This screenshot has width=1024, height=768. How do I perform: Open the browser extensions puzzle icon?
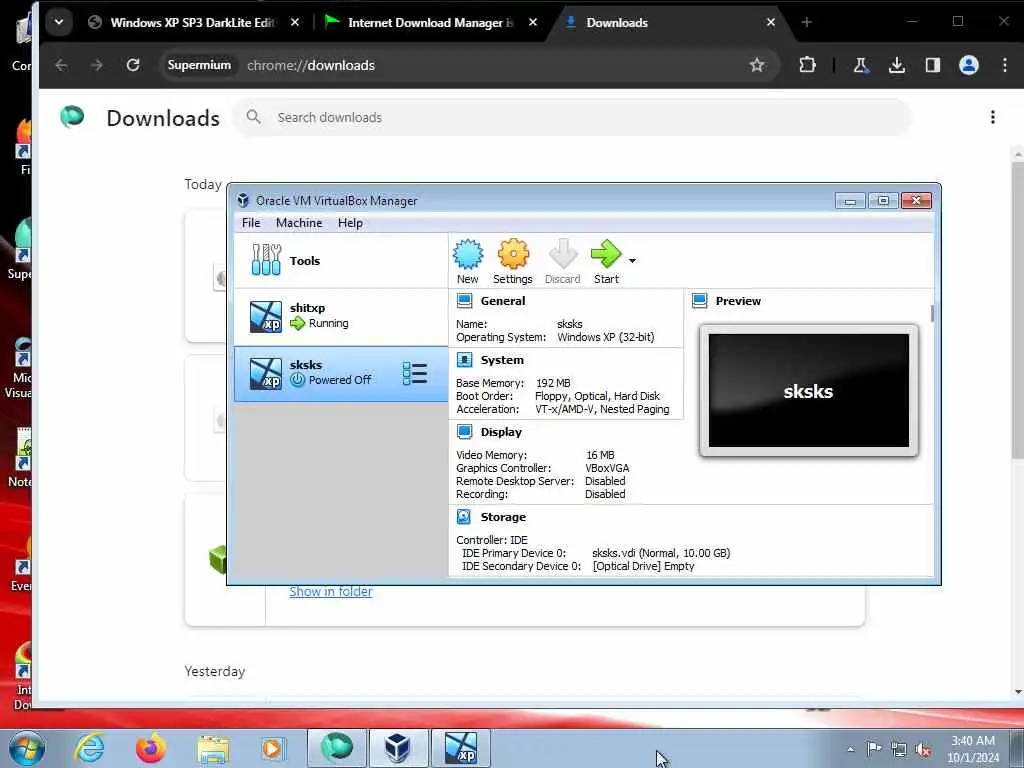click(807, 65)
